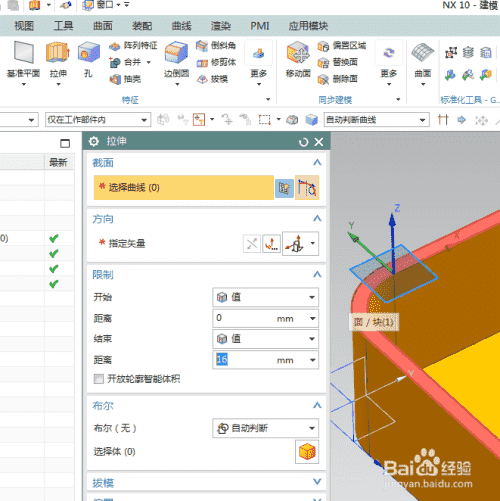
Task: Reset the Extrude dialog
Action: click(x=303, y=142)
